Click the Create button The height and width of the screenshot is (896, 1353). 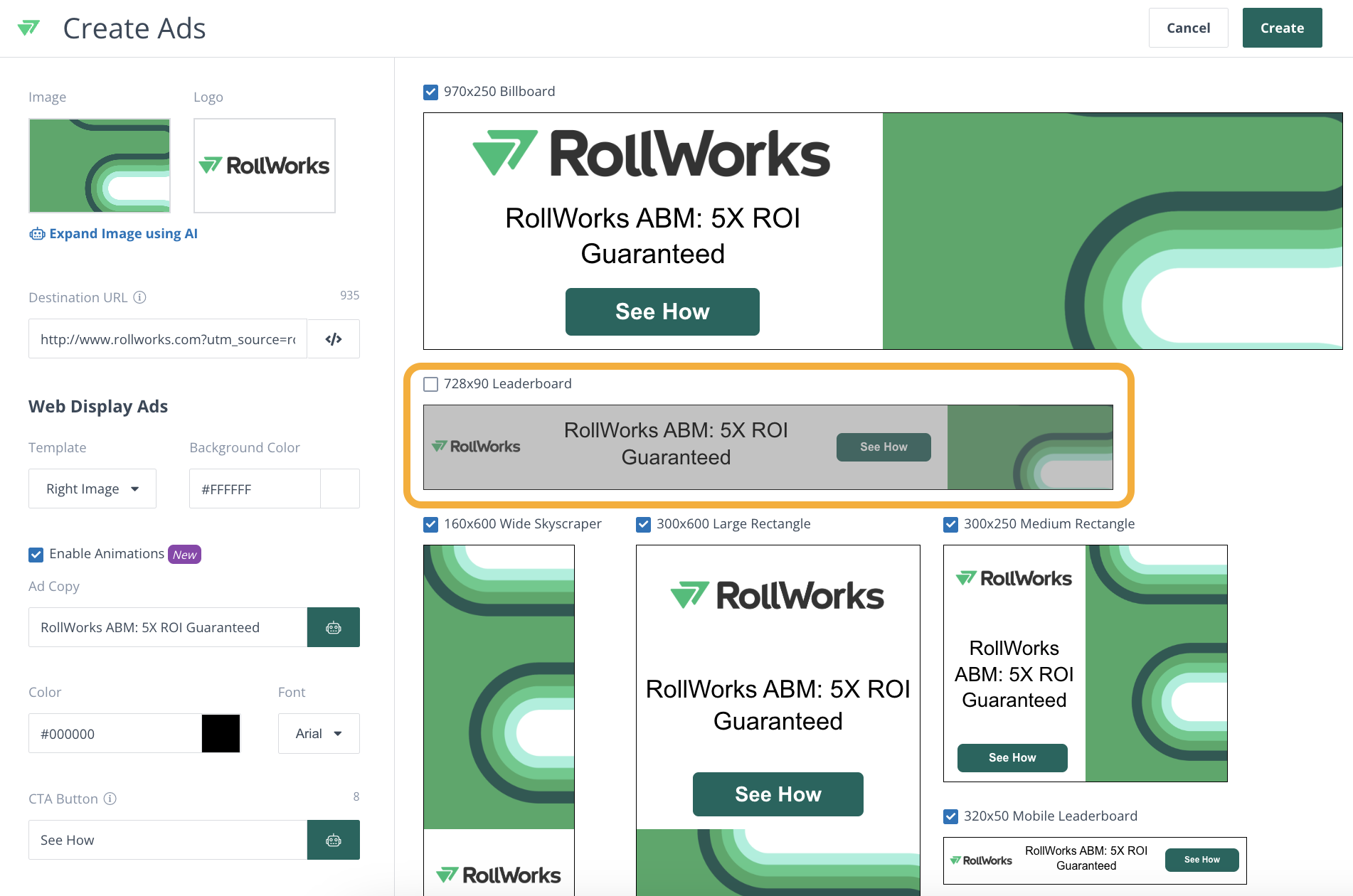1282,28
